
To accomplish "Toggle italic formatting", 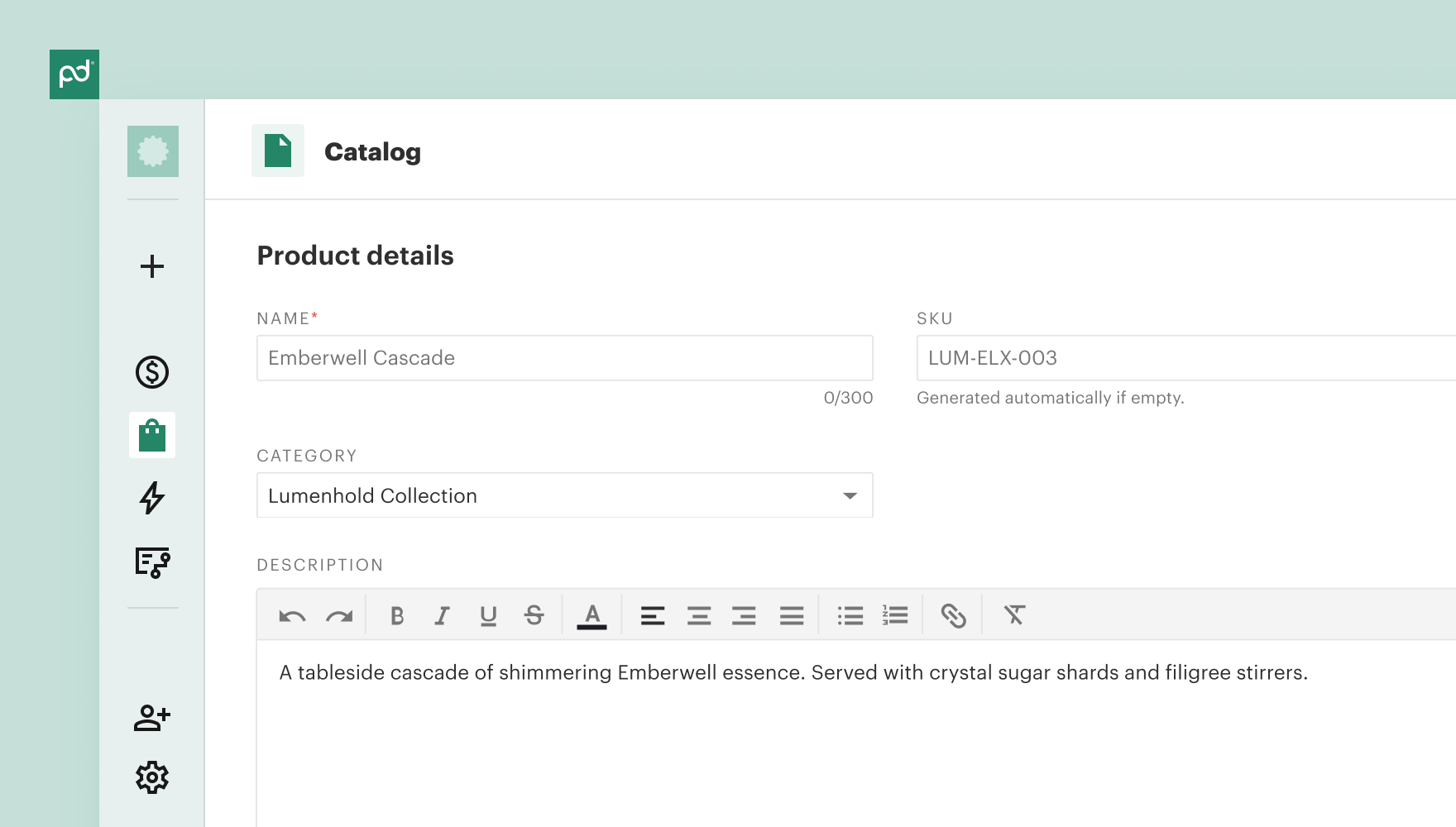I will click(443, 615).
